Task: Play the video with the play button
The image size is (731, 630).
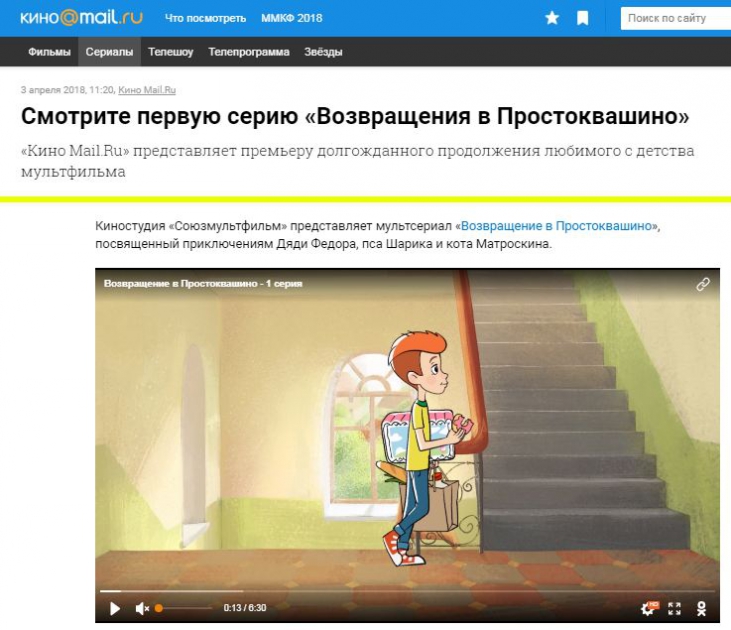Action: [115, 608]
